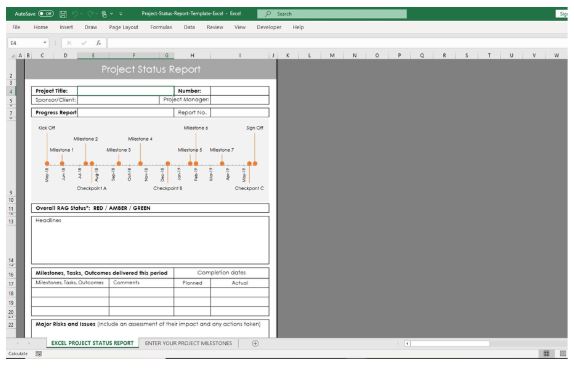The height and width of the screenshot is (371, 574).
Task: Click the Project Manager value cell
Action: (x=240, y=100)
